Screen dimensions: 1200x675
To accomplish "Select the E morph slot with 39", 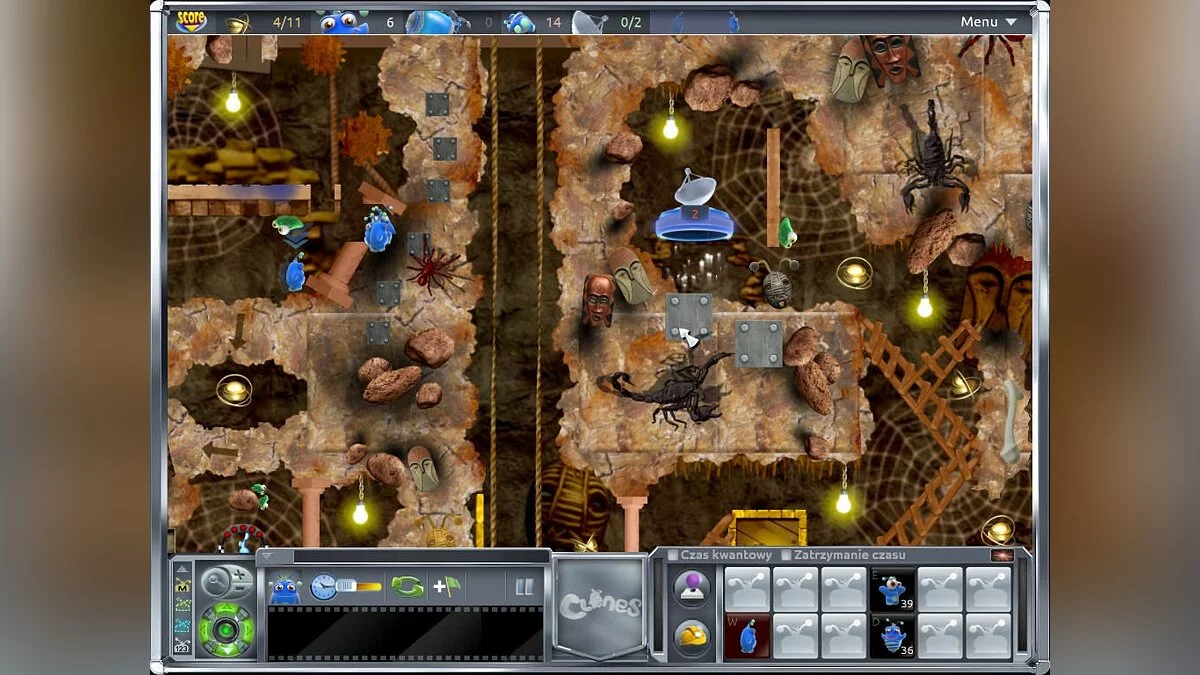I will tap(893, 589).
